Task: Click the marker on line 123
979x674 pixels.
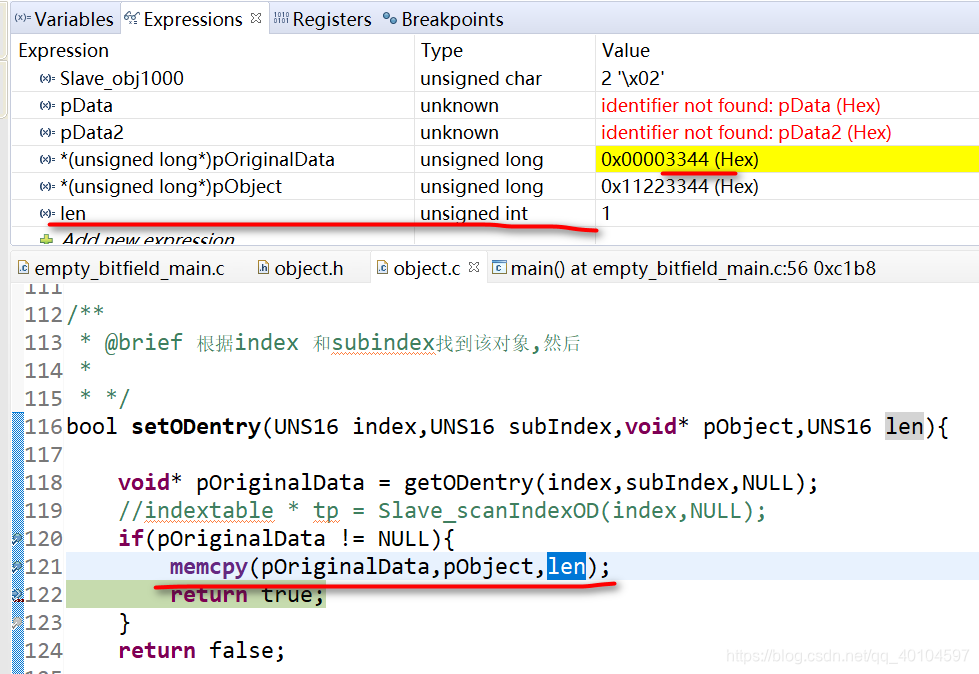Action: pyautogui.click(x=17, y=622)
